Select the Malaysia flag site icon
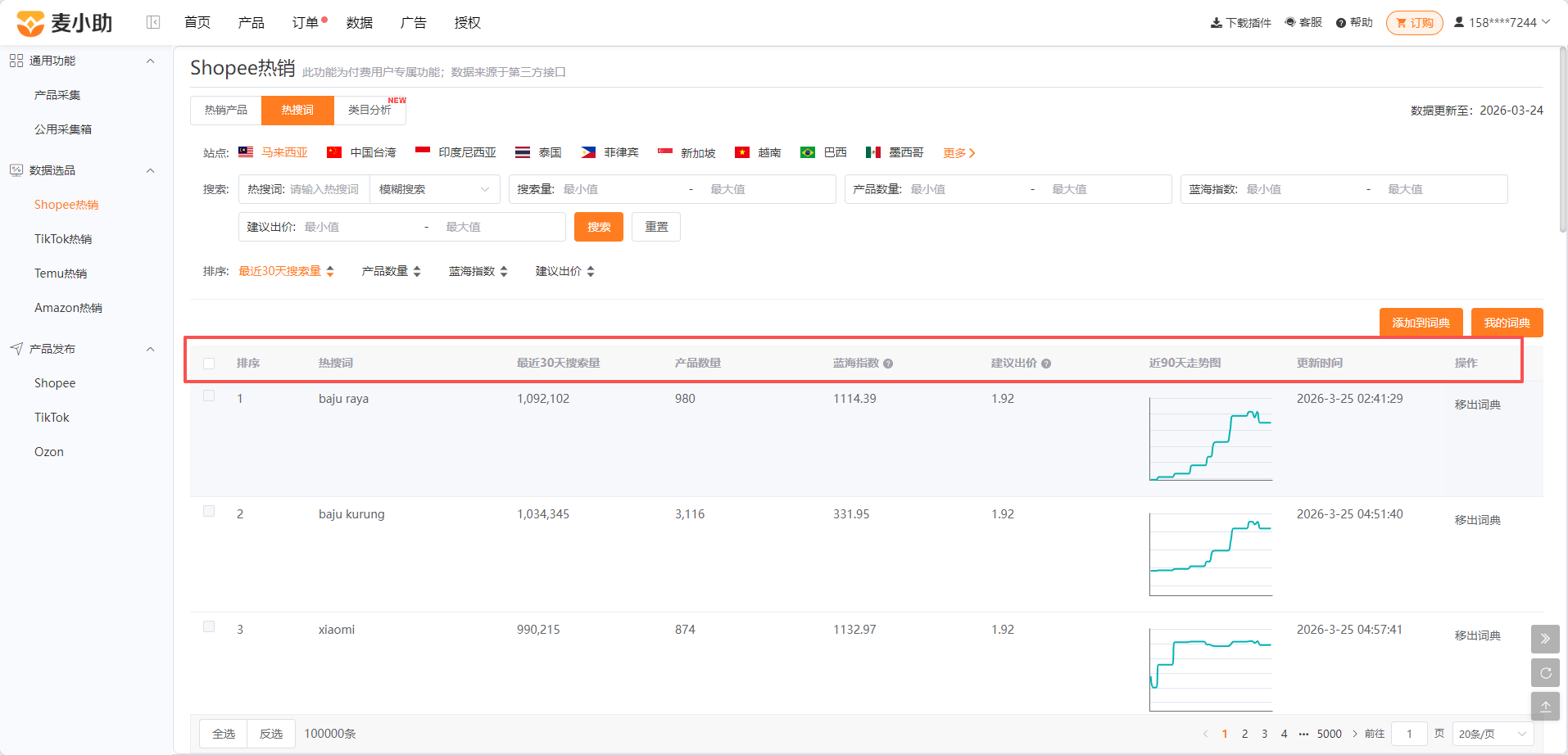The height and width of the screenshot is (755, 1568). click(246, 151)
